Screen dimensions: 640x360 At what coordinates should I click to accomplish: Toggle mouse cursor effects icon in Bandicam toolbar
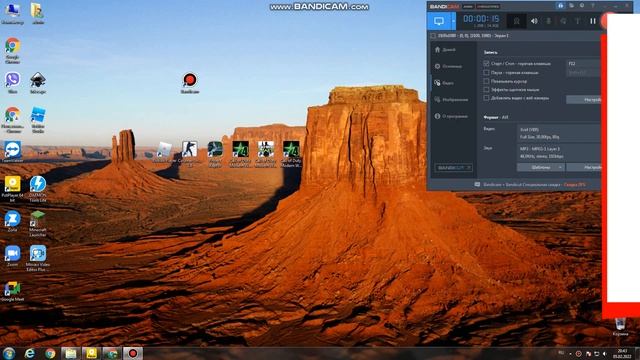563,21
